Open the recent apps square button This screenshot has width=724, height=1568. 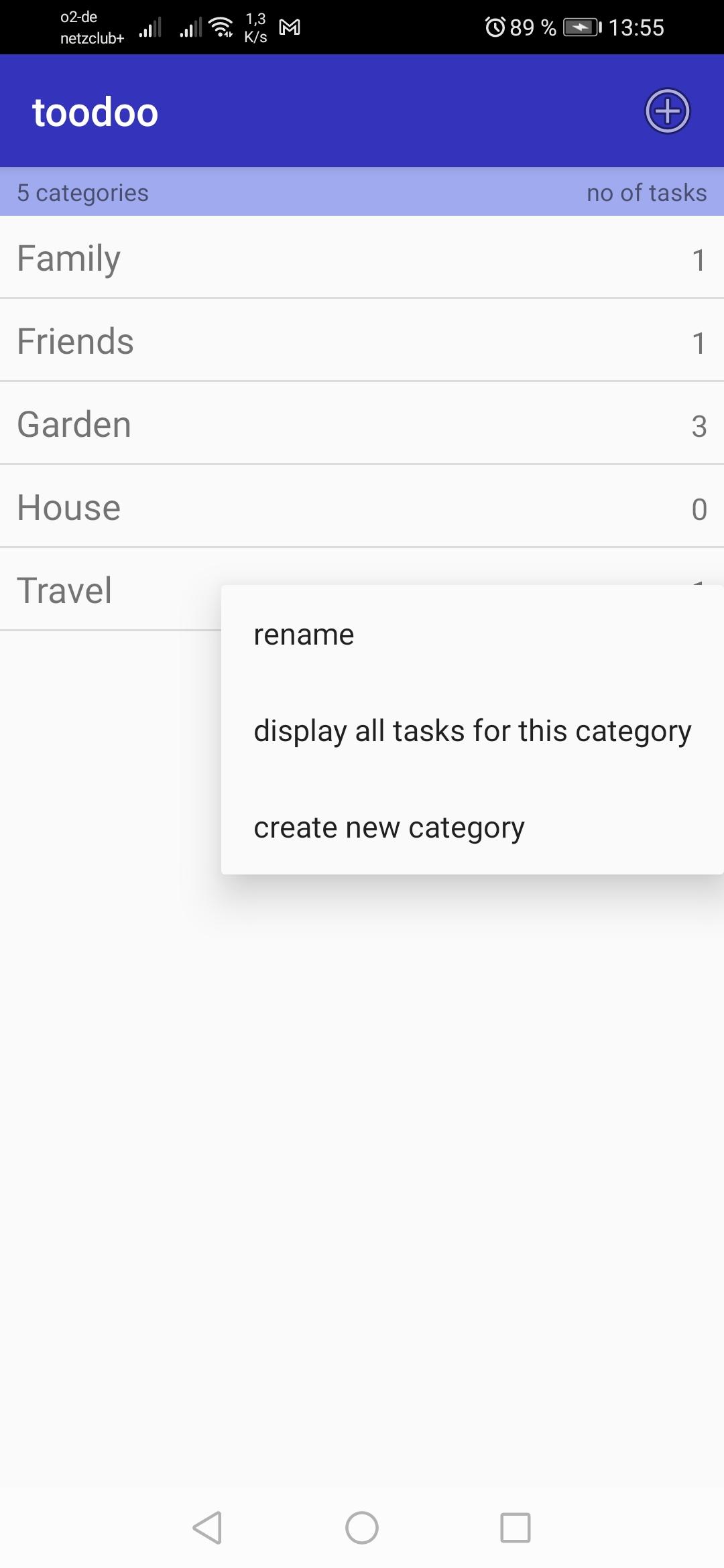pos(515,1528)
